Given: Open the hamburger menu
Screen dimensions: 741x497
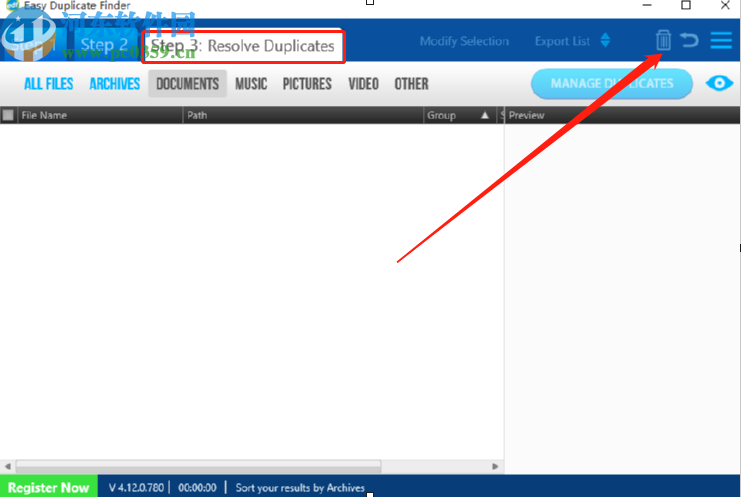Looking at the screenshot, I should (721, 40).
